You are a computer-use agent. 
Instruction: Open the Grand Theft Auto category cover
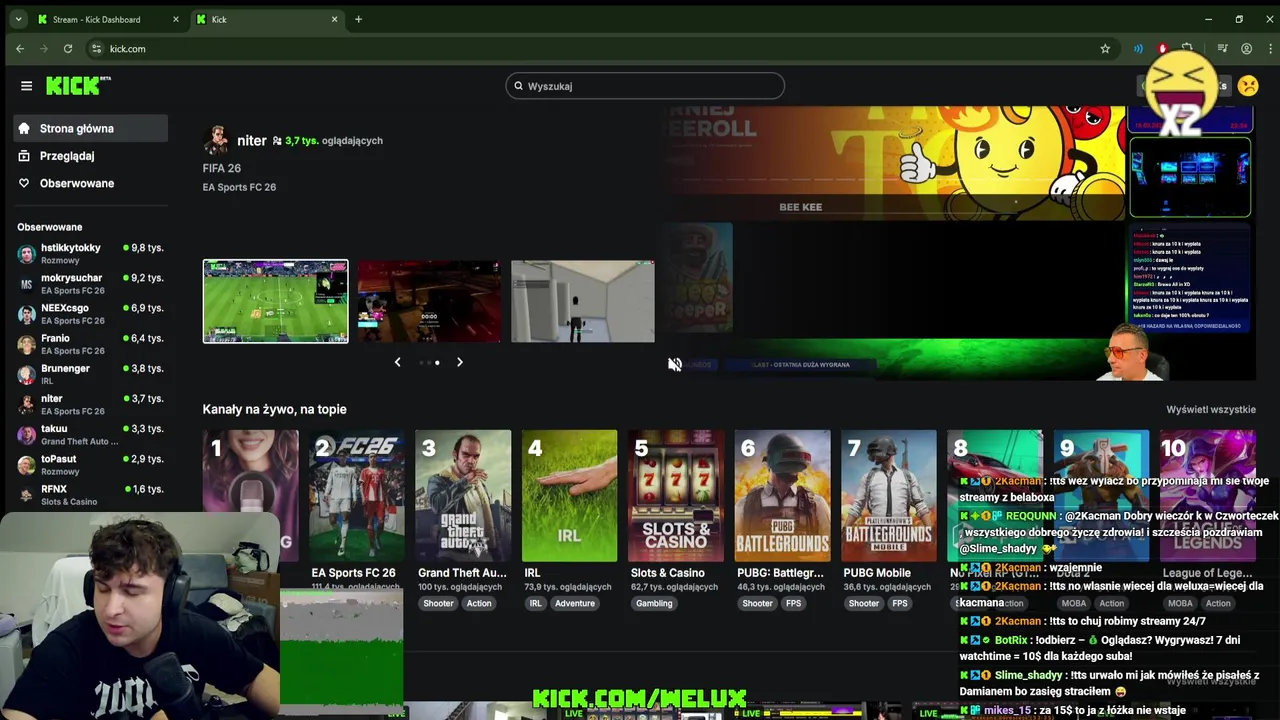click(x=463, y=496)
